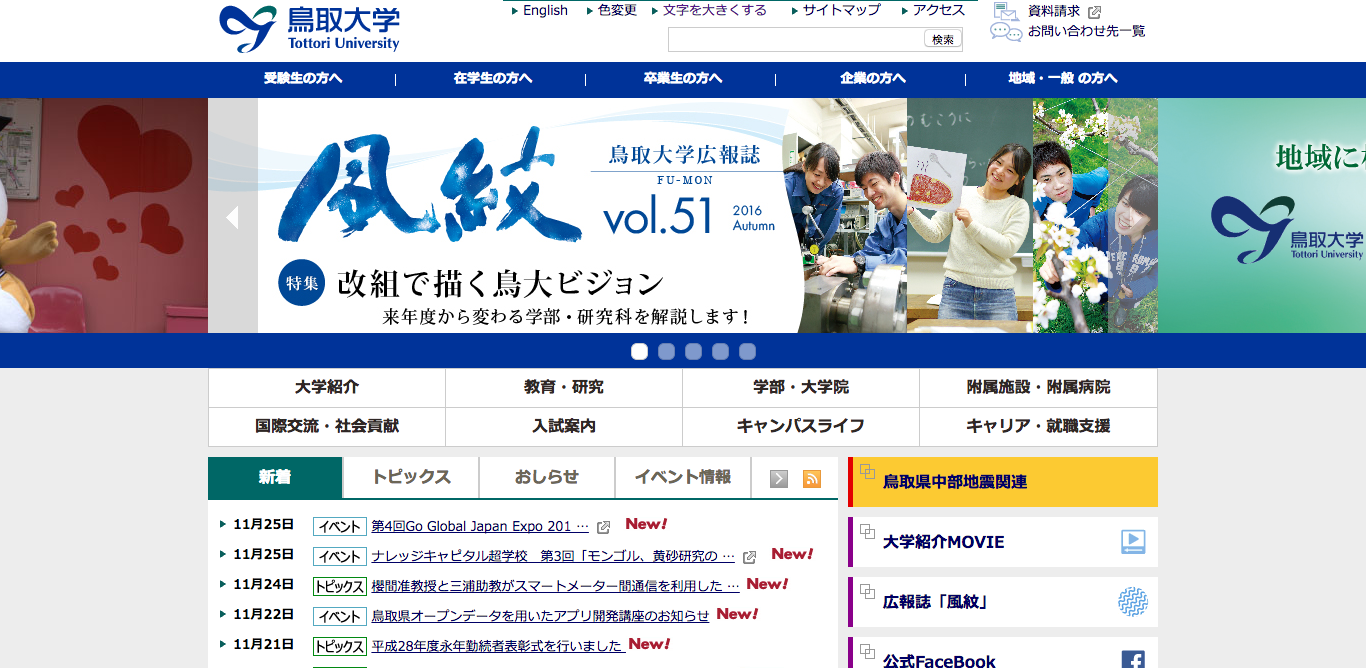Switch to the English site
The image size is (1366, 668).
(545, 10)
